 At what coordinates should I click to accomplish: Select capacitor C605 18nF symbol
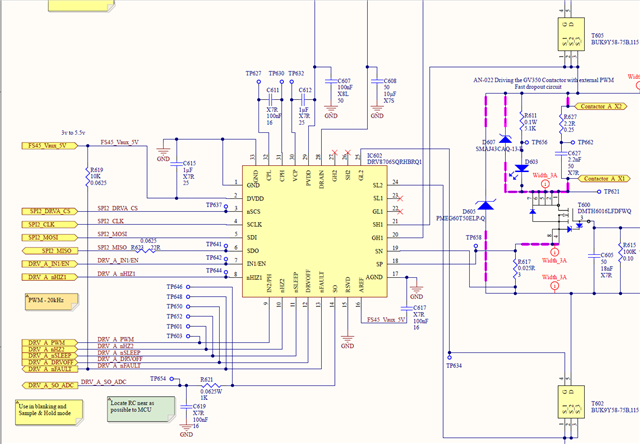point(594,256)
